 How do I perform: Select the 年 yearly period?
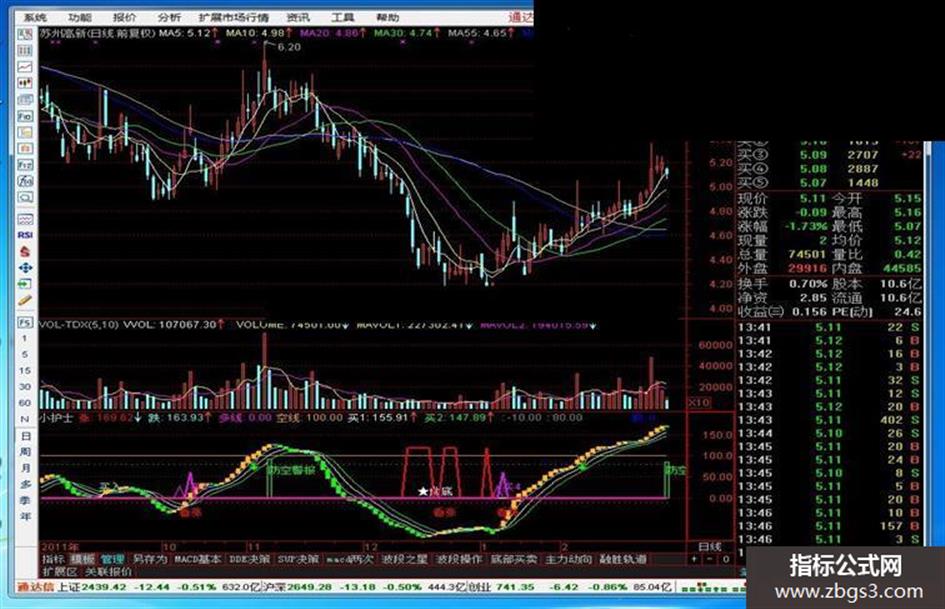(25, 517)
